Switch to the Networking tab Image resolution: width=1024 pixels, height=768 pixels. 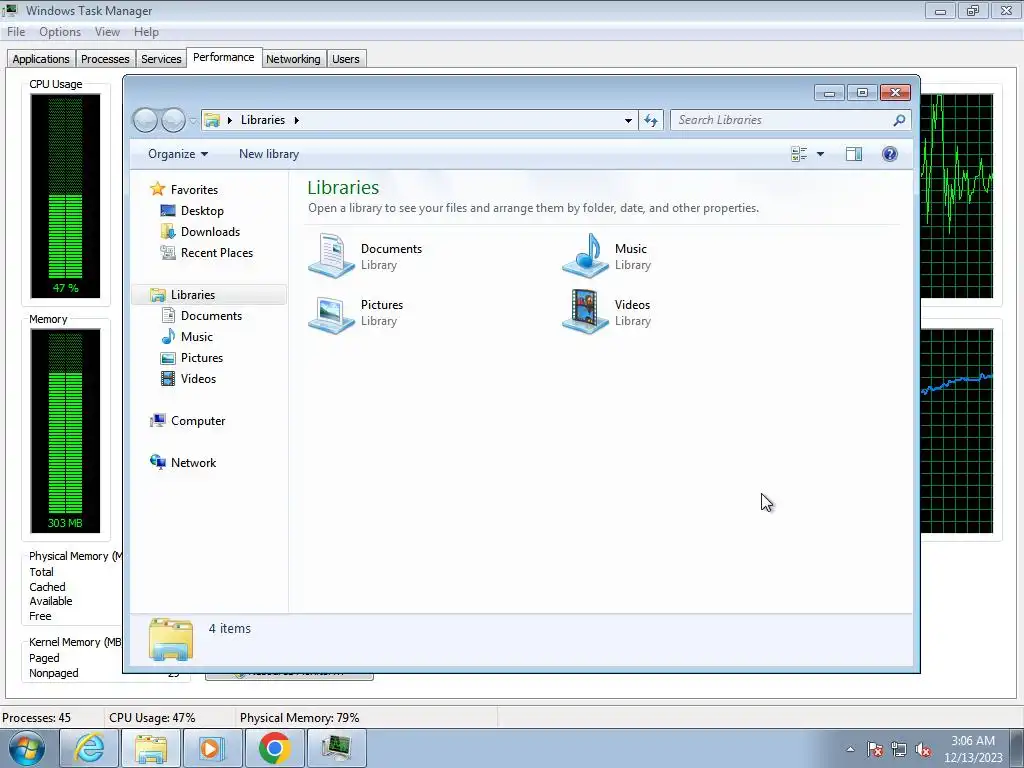(x=293, y=59)
